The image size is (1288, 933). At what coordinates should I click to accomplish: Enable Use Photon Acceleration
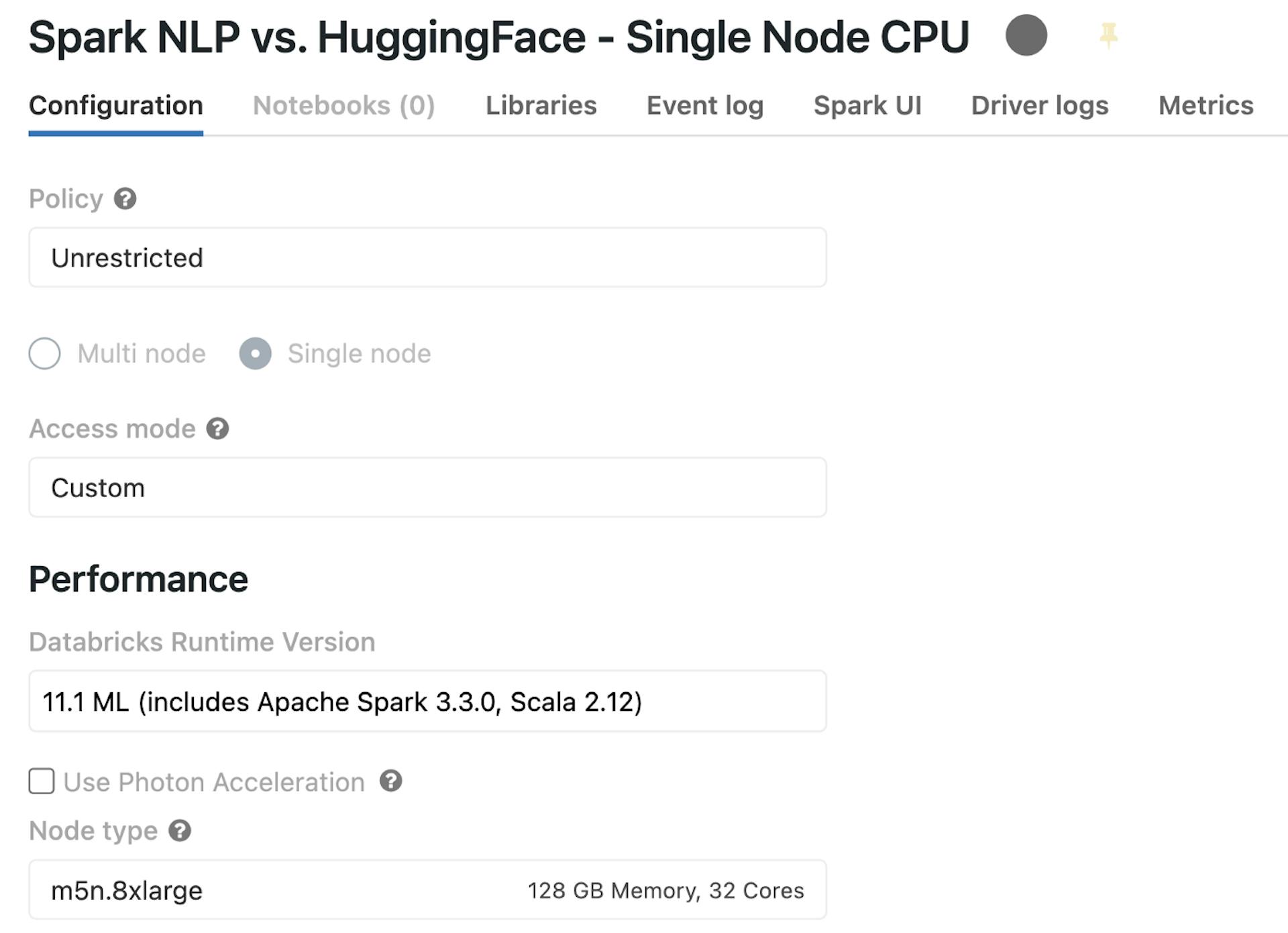[x=41, y=781]
